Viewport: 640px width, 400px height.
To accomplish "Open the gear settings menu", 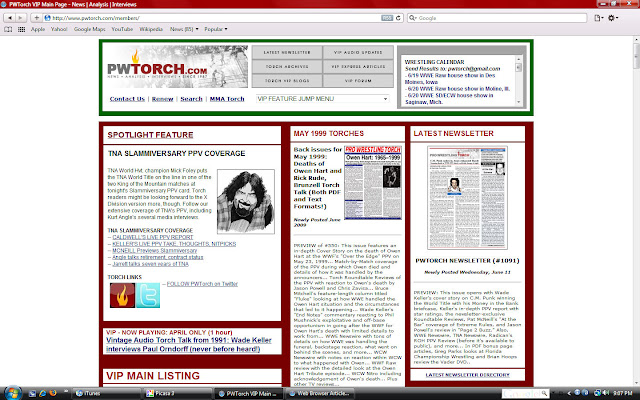I will coord(613,18).
